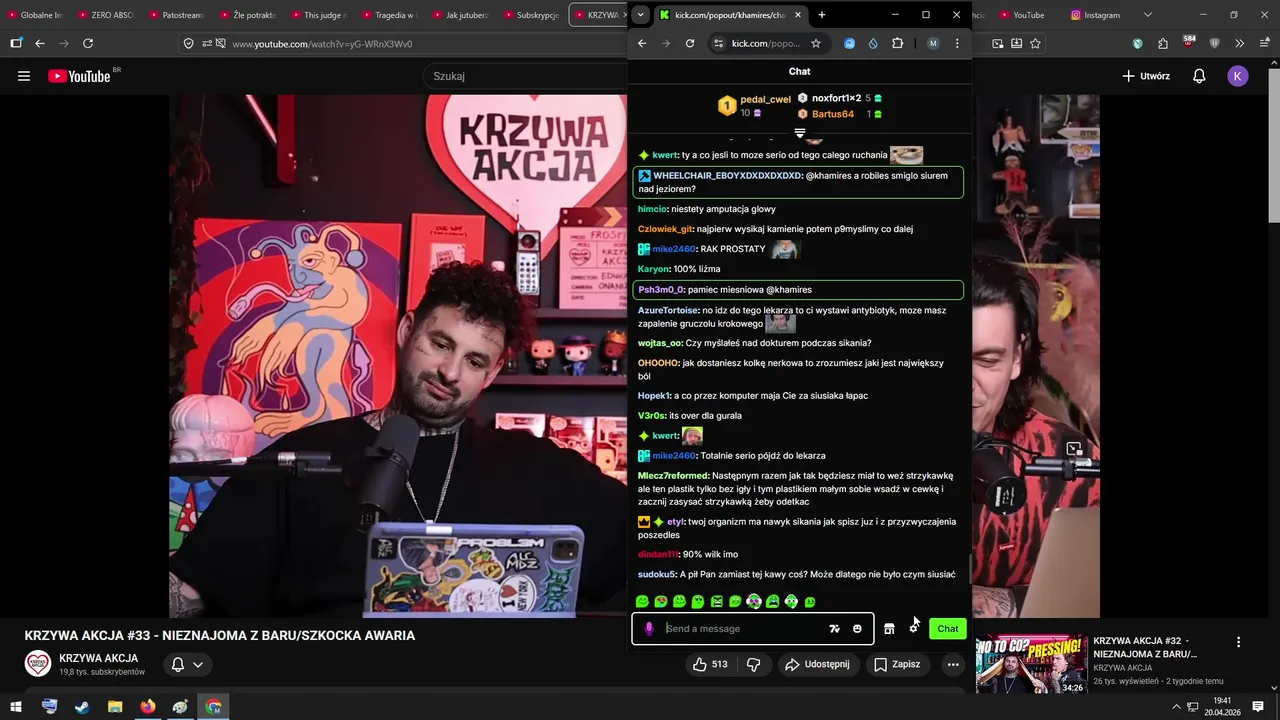Open KRZYWA AKCJA channel name link

pyautogui.click(x=98, y=658)
